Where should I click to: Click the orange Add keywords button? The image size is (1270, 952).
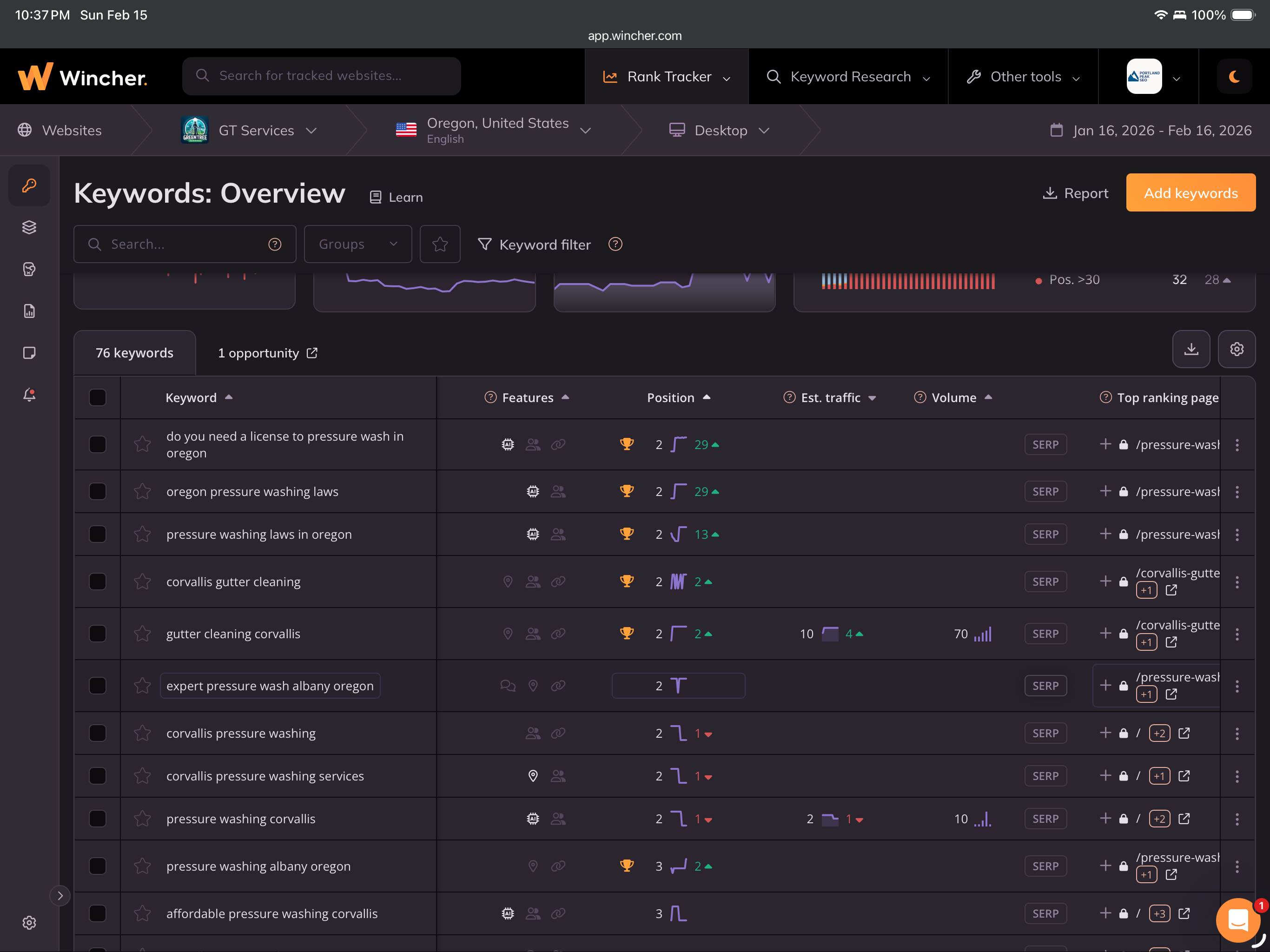[x=1190, y=192]
